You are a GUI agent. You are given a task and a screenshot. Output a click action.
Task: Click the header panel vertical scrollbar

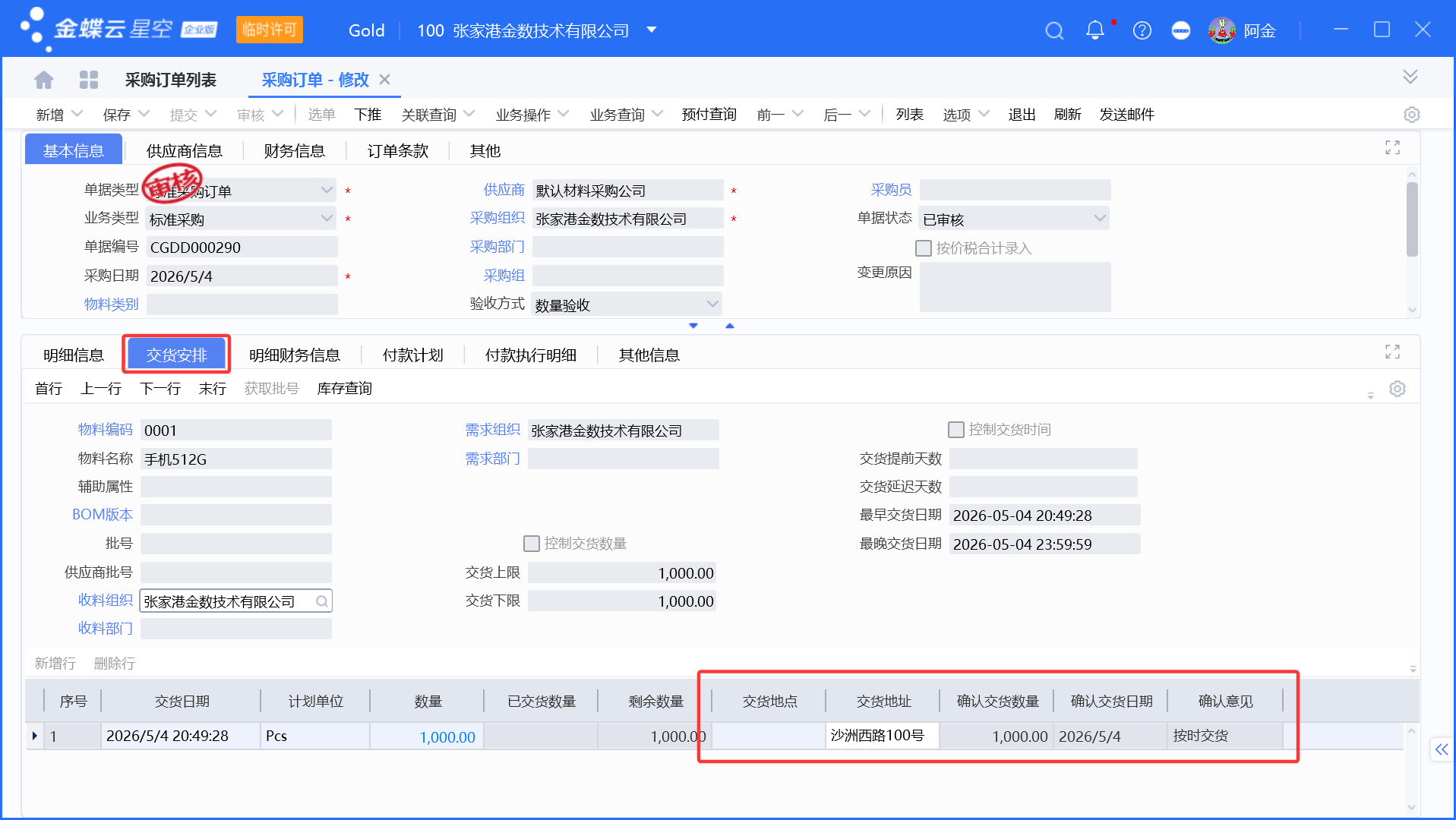coord(1412,220)
